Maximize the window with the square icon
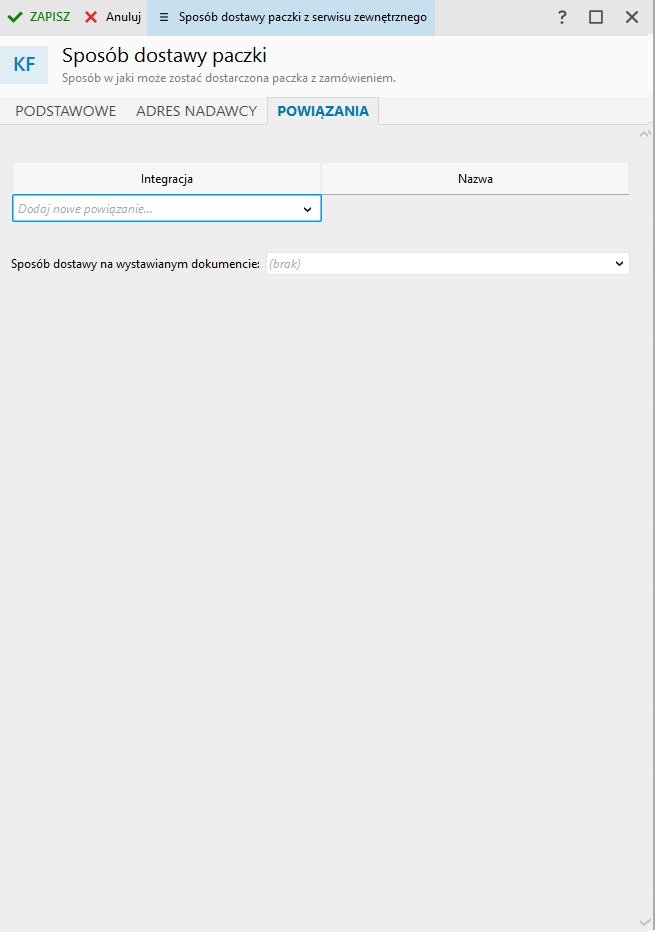This screenshot has width=655, height=932. pos(596,17)
